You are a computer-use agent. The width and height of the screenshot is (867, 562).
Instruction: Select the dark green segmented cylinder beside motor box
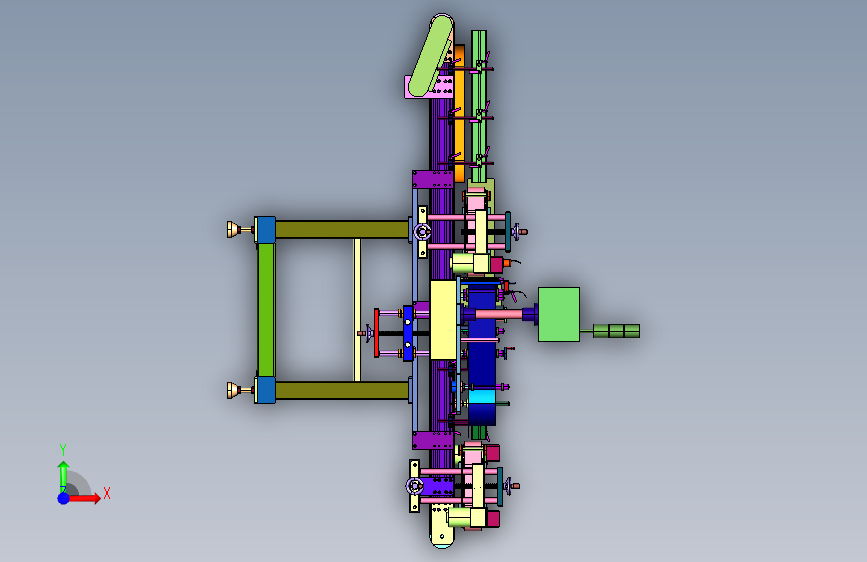tap(617, 331)
